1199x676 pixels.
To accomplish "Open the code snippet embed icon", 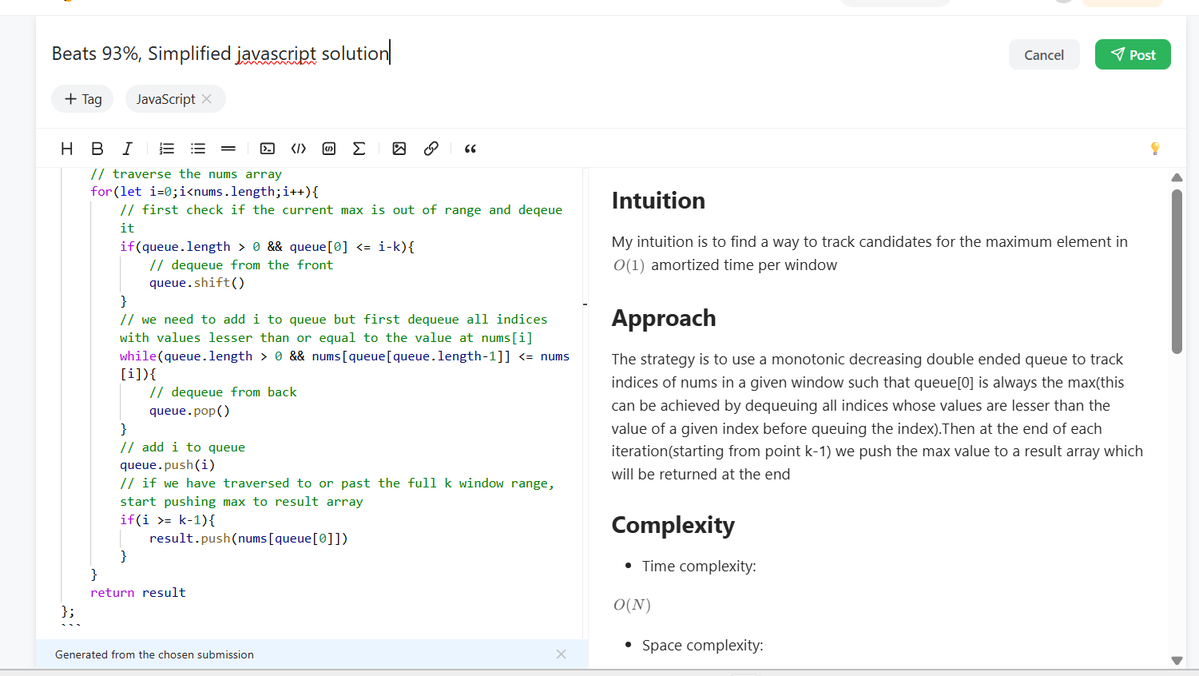I will pyautogui.click(x=329, y=148).
